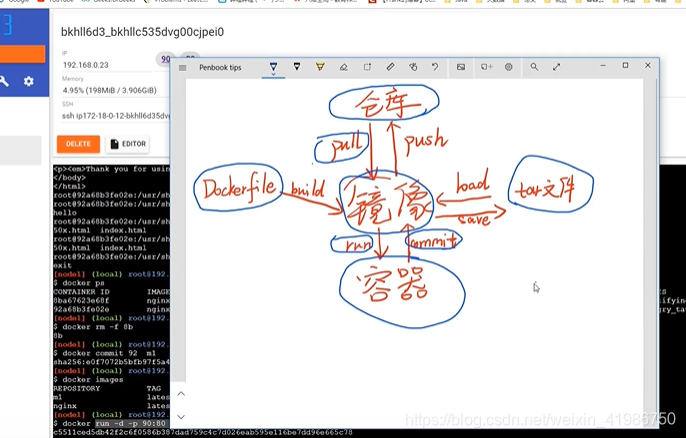Click the instance name heading
This screenshot has height=438, width=686.
(142, 32)
